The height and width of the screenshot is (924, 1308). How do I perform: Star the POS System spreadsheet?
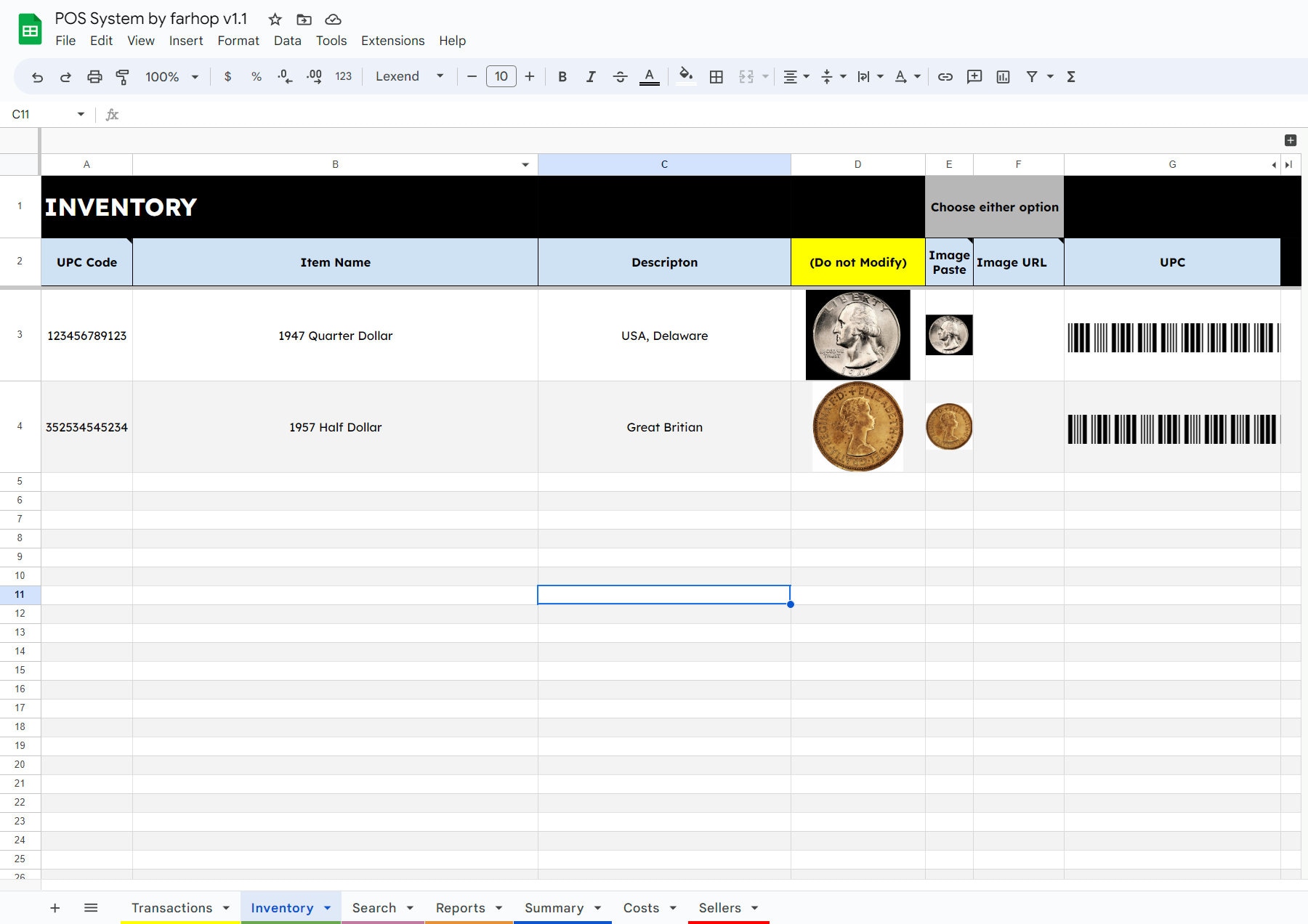274,20
